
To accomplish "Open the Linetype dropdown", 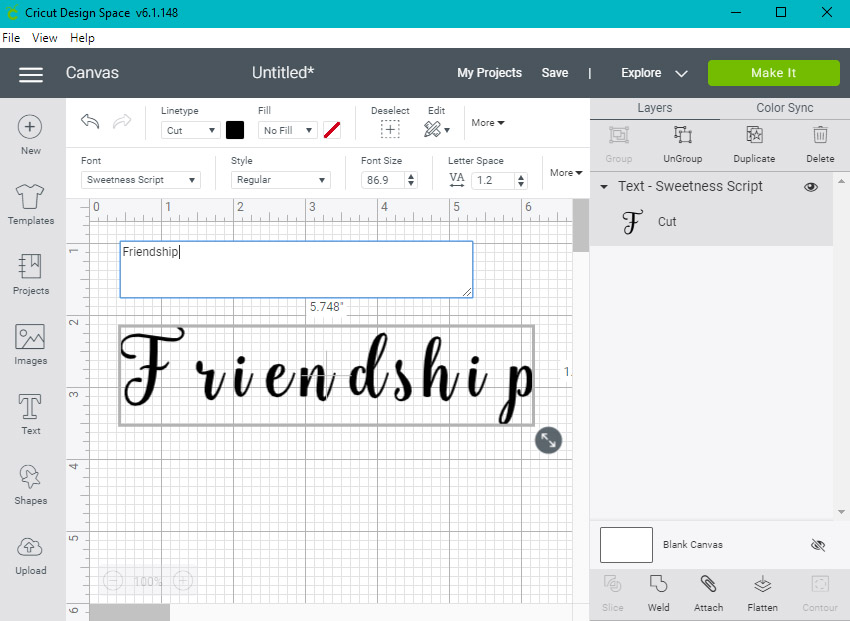I will [x=190, y=131].
